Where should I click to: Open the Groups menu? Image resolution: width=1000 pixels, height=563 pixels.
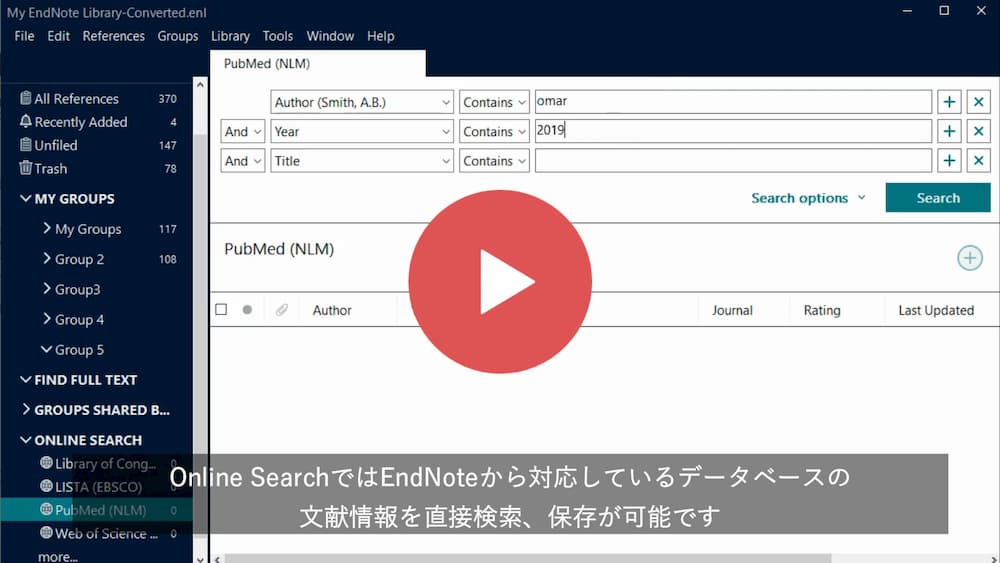point(178,36)
